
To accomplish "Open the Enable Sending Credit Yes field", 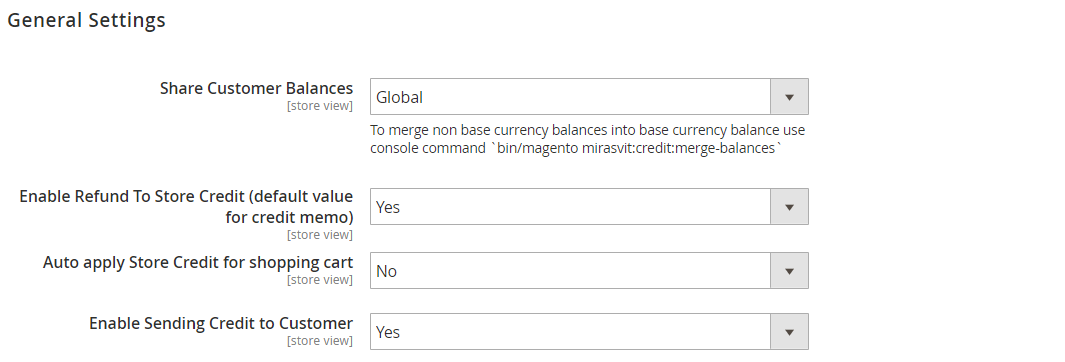I will click(589, 332).
